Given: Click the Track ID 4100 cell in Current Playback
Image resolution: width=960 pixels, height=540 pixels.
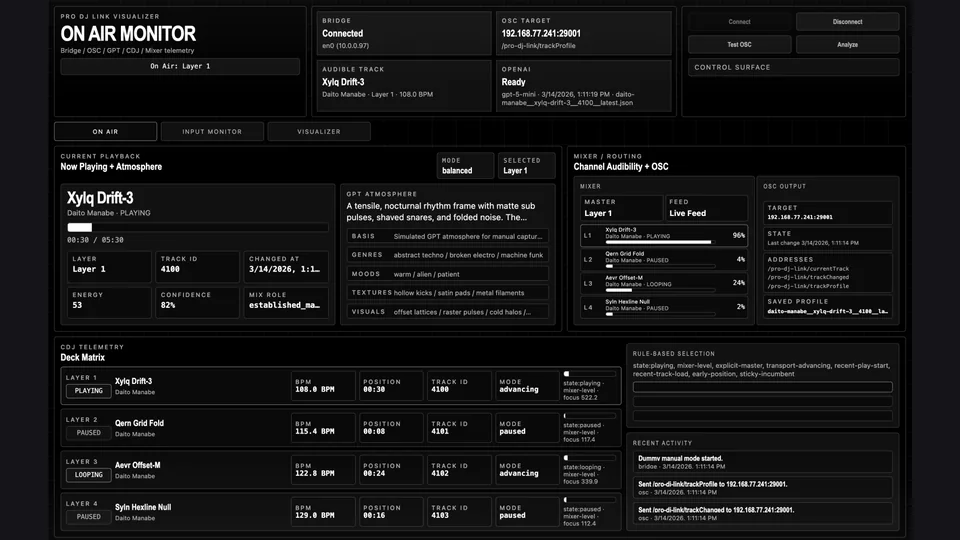Looking at the screenshot, I should pyautogui.click(x=197, y=266).
